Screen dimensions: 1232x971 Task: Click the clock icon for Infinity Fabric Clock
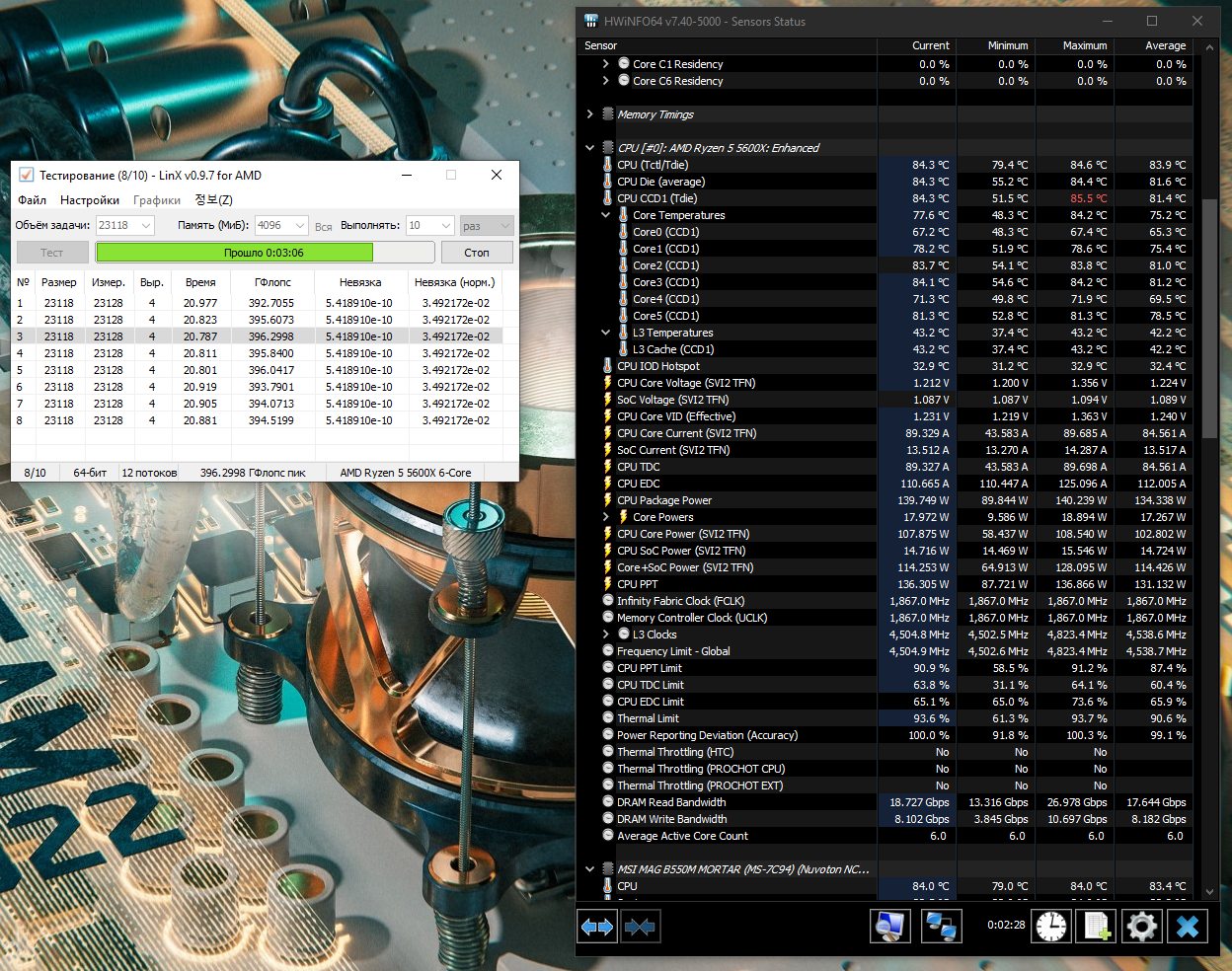click(x=608, y=601)
